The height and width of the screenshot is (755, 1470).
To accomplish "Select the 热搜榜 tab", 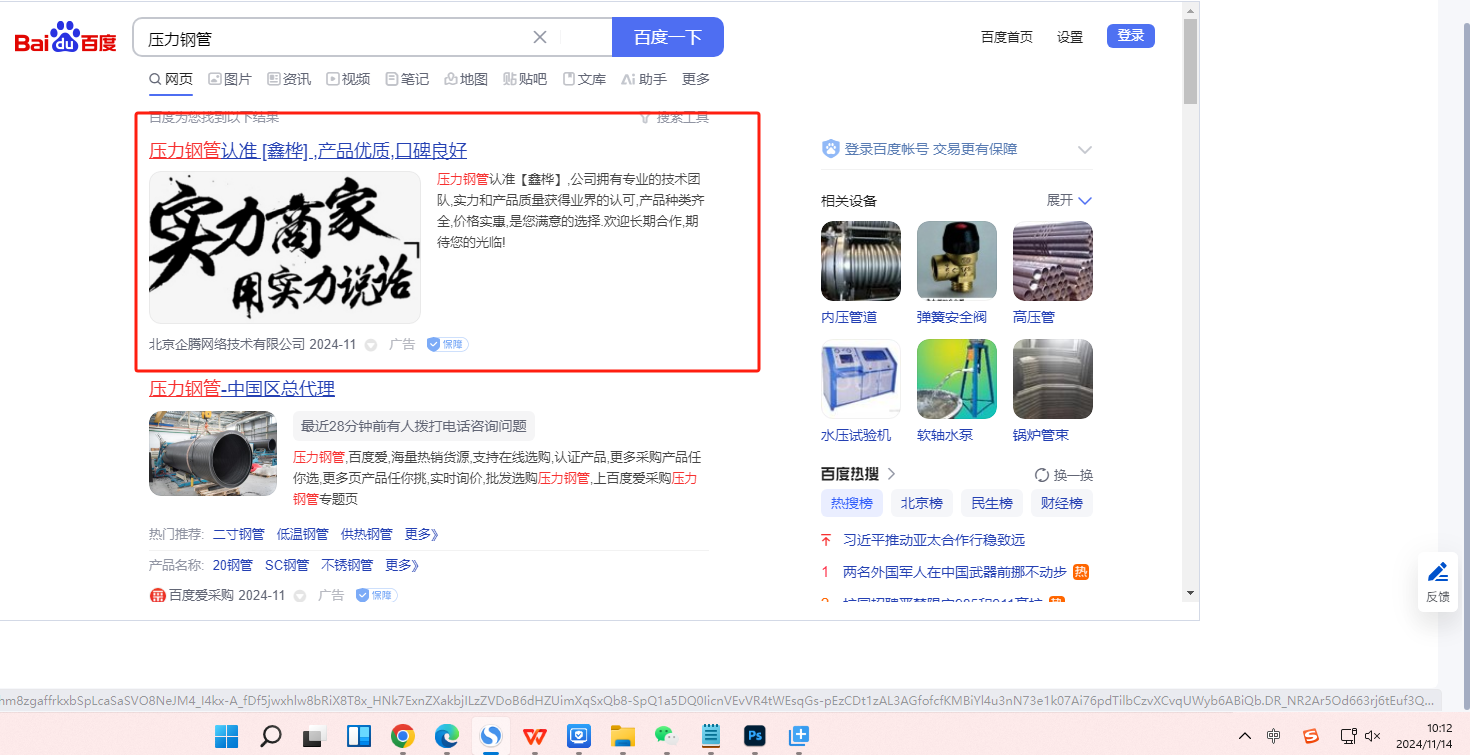I will click(x=852, y=503).
